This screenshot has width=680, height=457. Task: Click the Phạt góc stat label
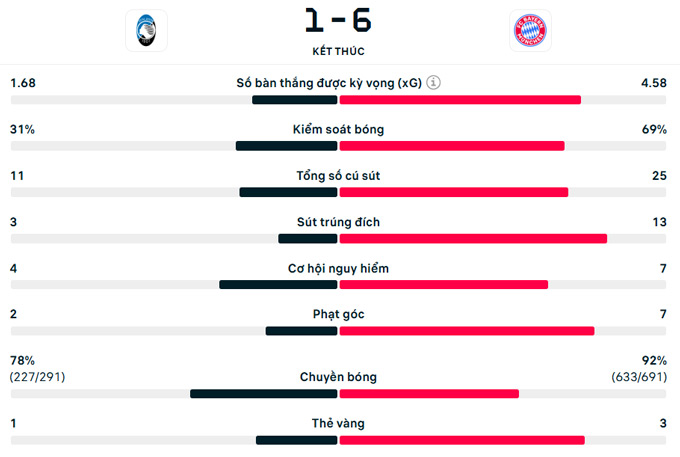(338, 314)
